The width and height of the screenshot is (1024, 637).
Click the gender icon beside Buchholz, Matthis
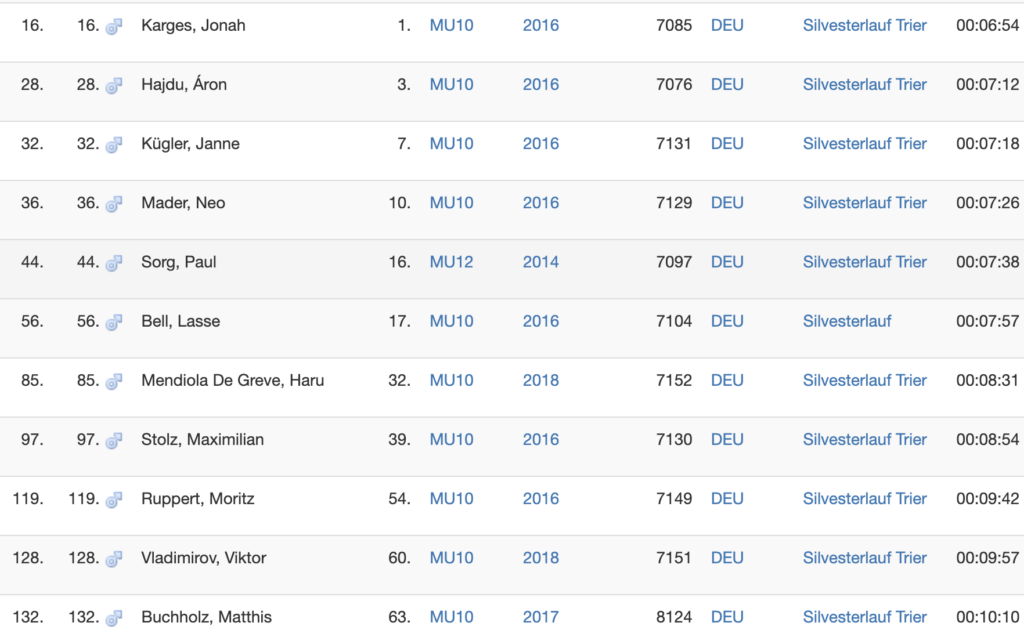[x=114, y=618]
